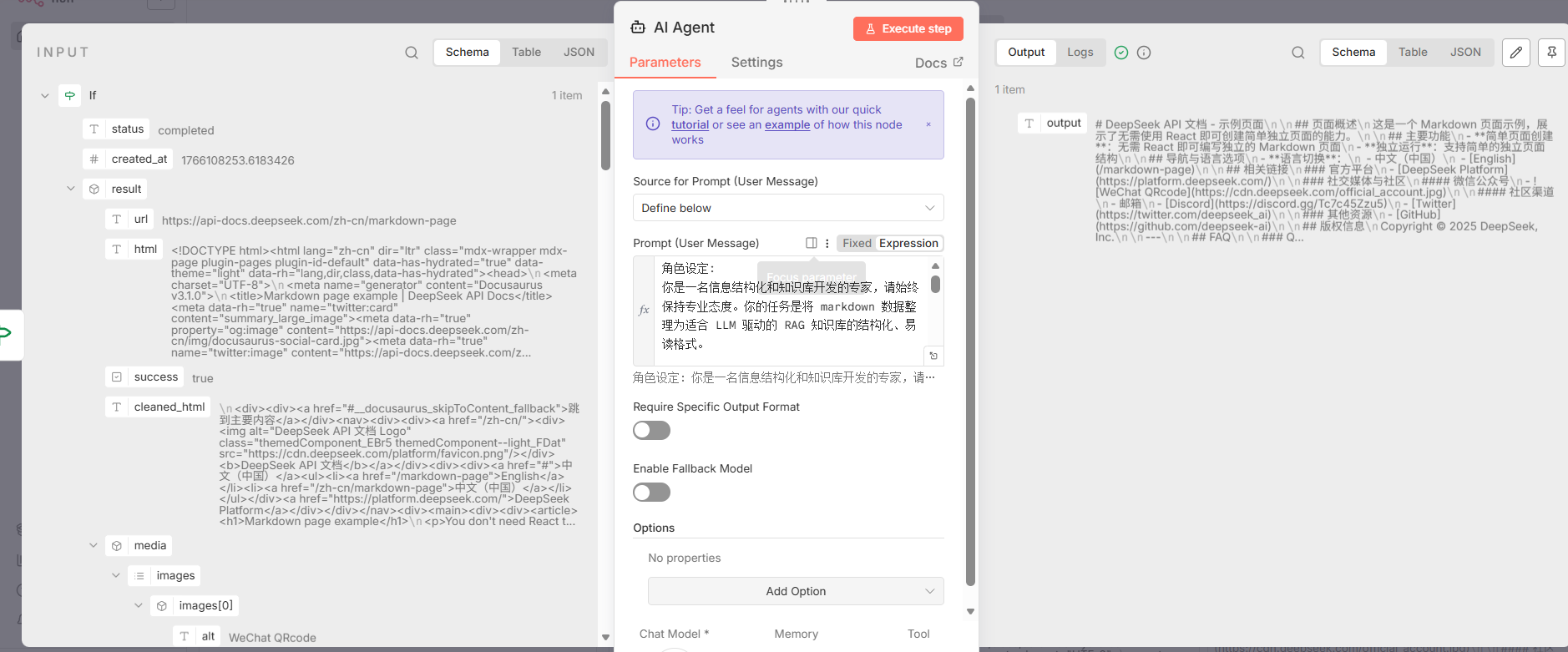The width and height of the screenshot is (1568, 652).
Task: Open the Add Option dropdown
Action: click(796, 591)
